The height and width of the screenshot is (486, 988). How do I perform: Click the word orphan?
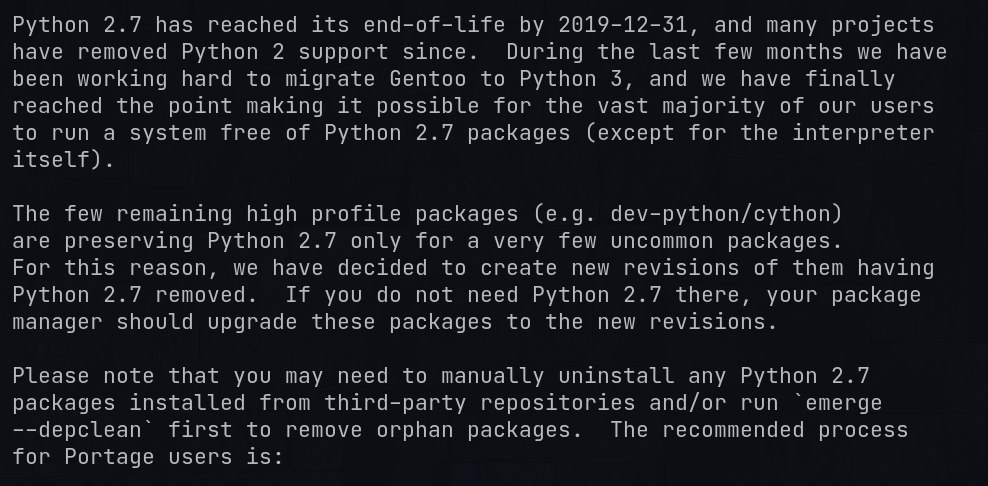(415, 430)
